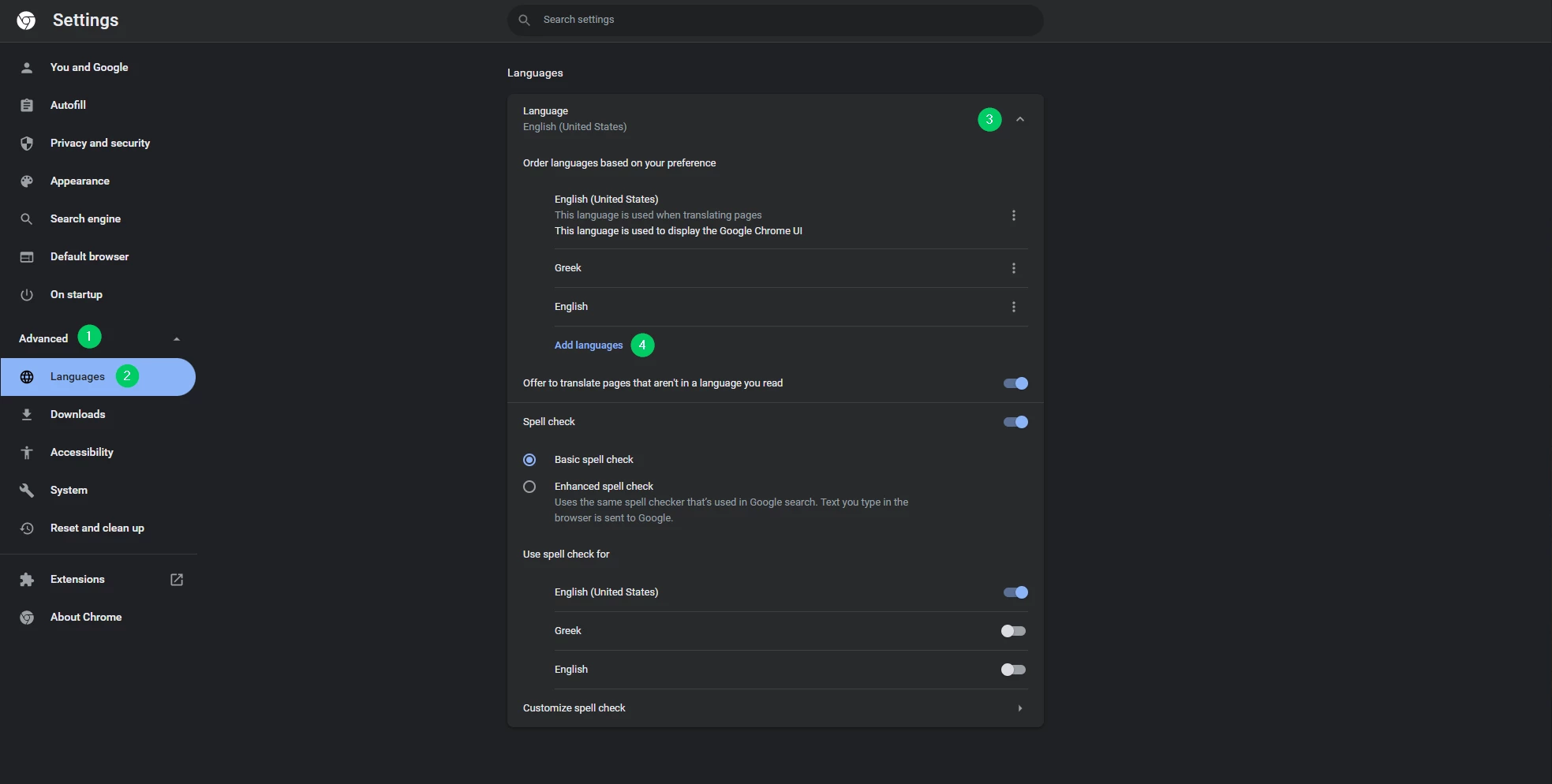Open more actions menu for Greek
This screenshot has width=1552, height=784.
tap(1014, 268)
